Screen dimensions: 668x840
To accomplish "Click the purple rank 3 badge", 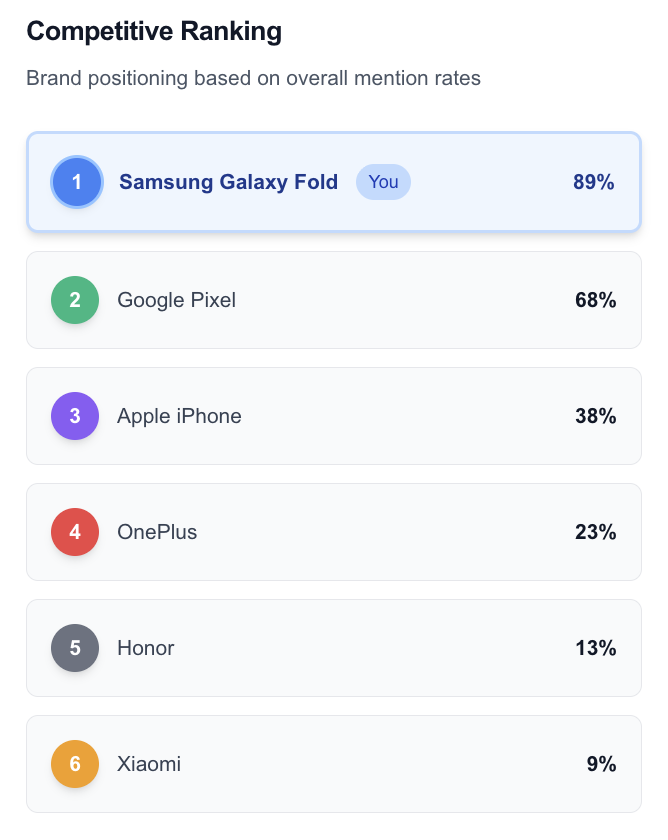I will coord(75,416).
